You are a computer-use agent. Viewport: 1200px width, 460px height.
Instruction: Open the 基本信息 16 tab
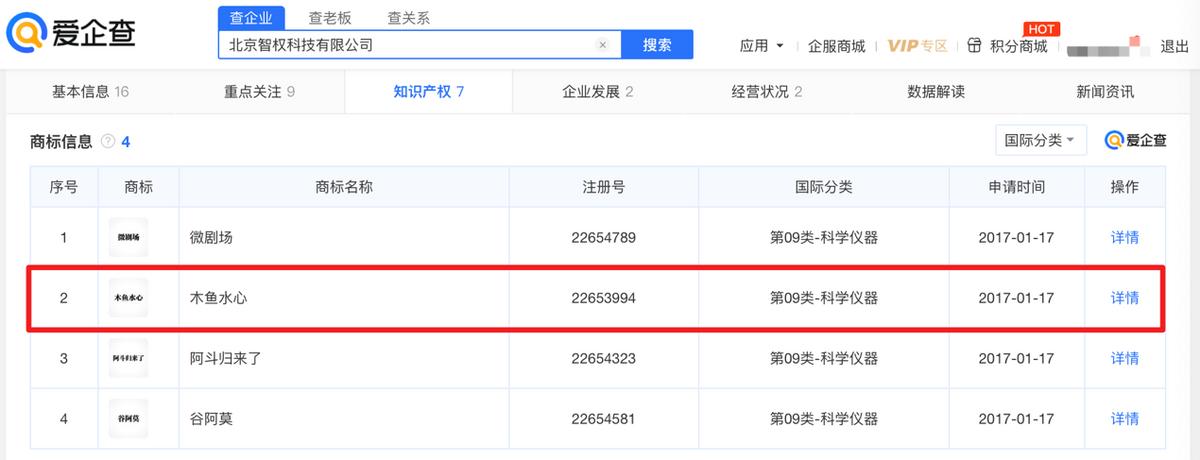pyautogui.click(x=90, y=92)
